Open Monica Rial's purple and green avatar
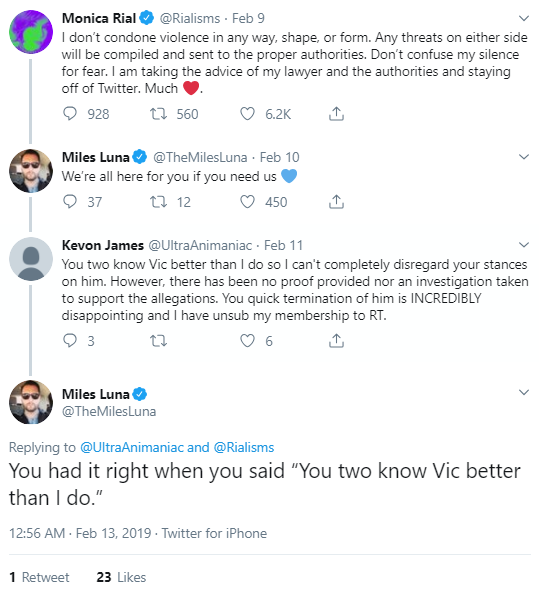 [31, 32]
